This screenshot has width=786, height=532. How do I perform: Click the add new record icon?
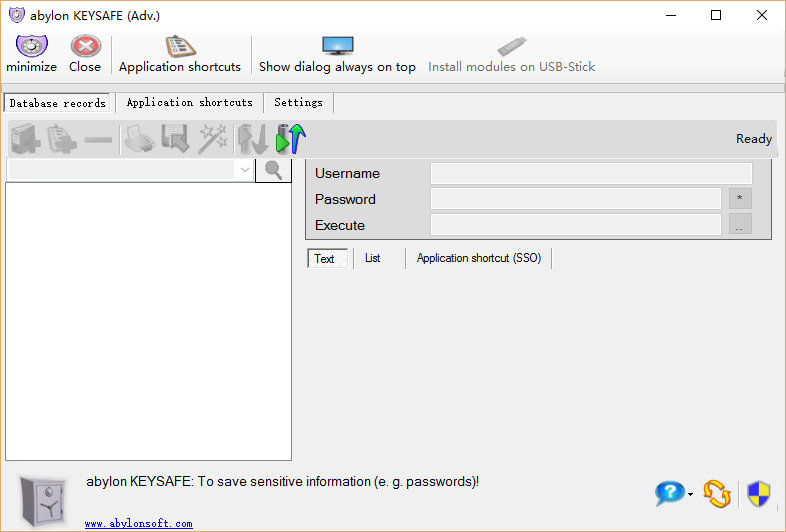pyautogui.click(x=26, y=139)
